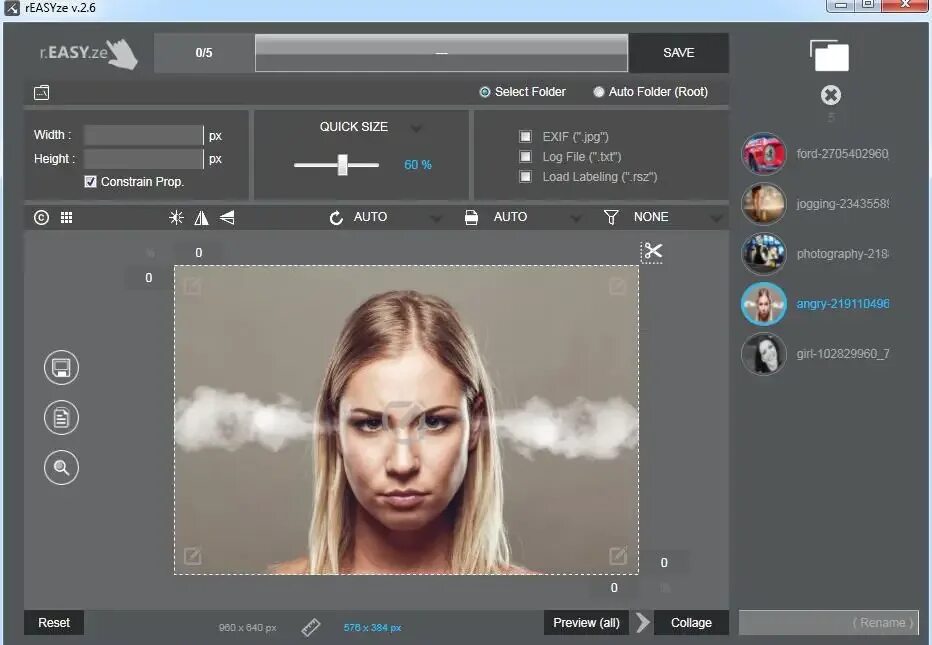This screenshot has width=932, height=645.
Task: Open the copyright watermark tool
Action: 41,218
